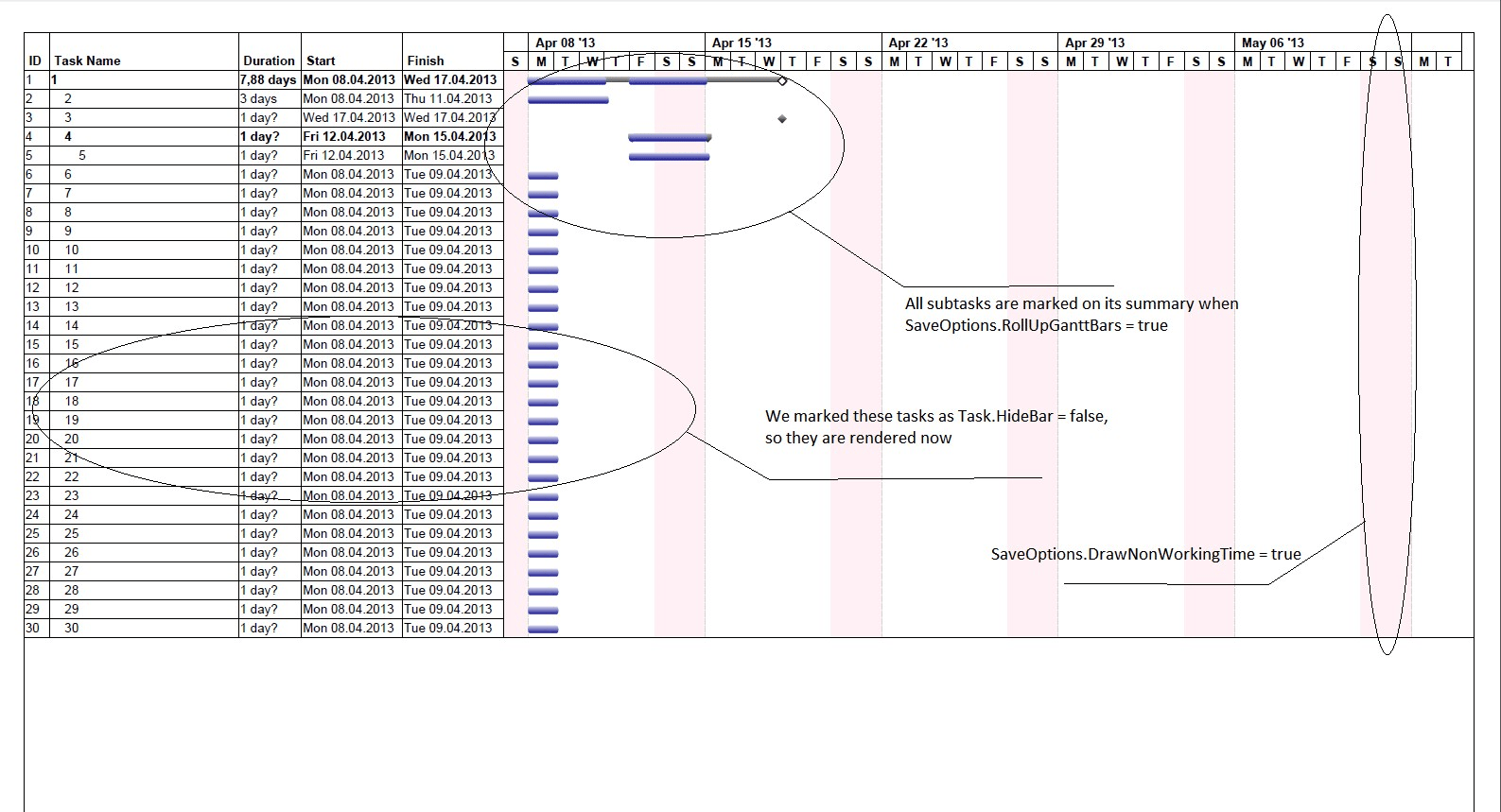Click the start date cell of task 8

351,213
